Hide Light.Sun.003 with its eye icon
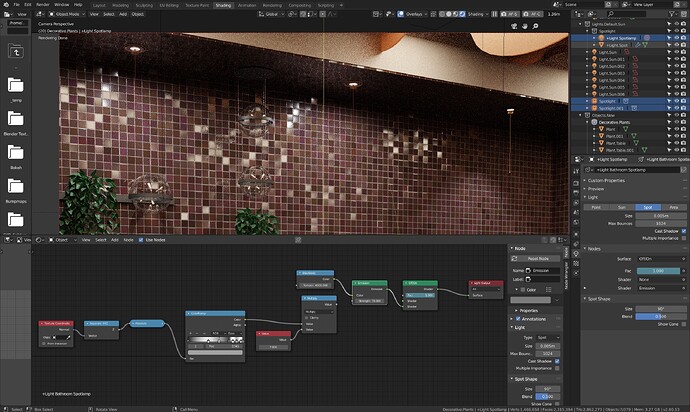Screen dimensions: 690x412 [x=676, y=73]
